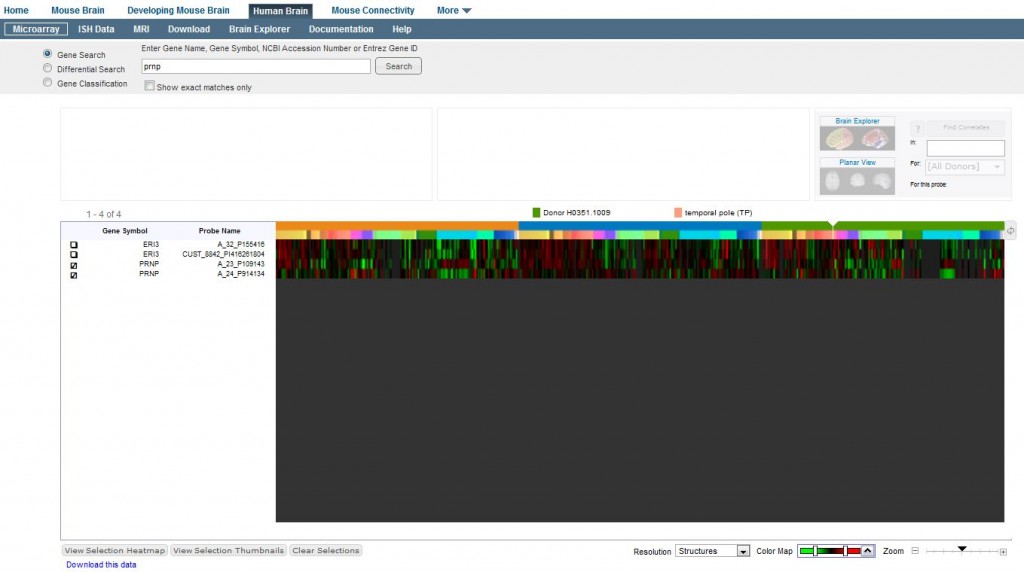Open the Developing Mouse Brain section
The height and width of the screenshot is (572, 1024).
(x=178, y=10)
